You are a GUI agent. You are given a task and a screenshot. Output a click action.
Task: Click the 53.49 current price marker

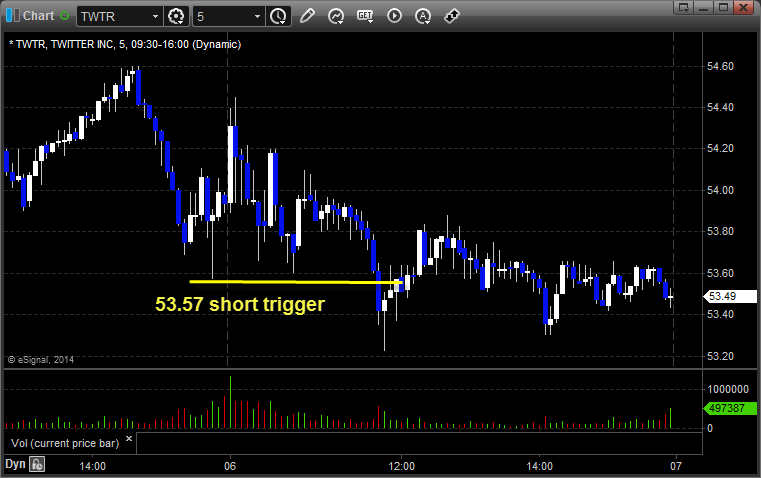tap(730, 296)
